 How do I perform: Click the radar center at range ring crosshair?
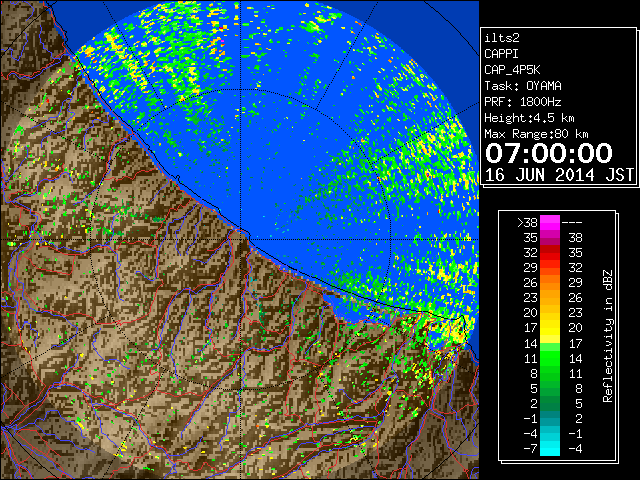tap(241, 240)
